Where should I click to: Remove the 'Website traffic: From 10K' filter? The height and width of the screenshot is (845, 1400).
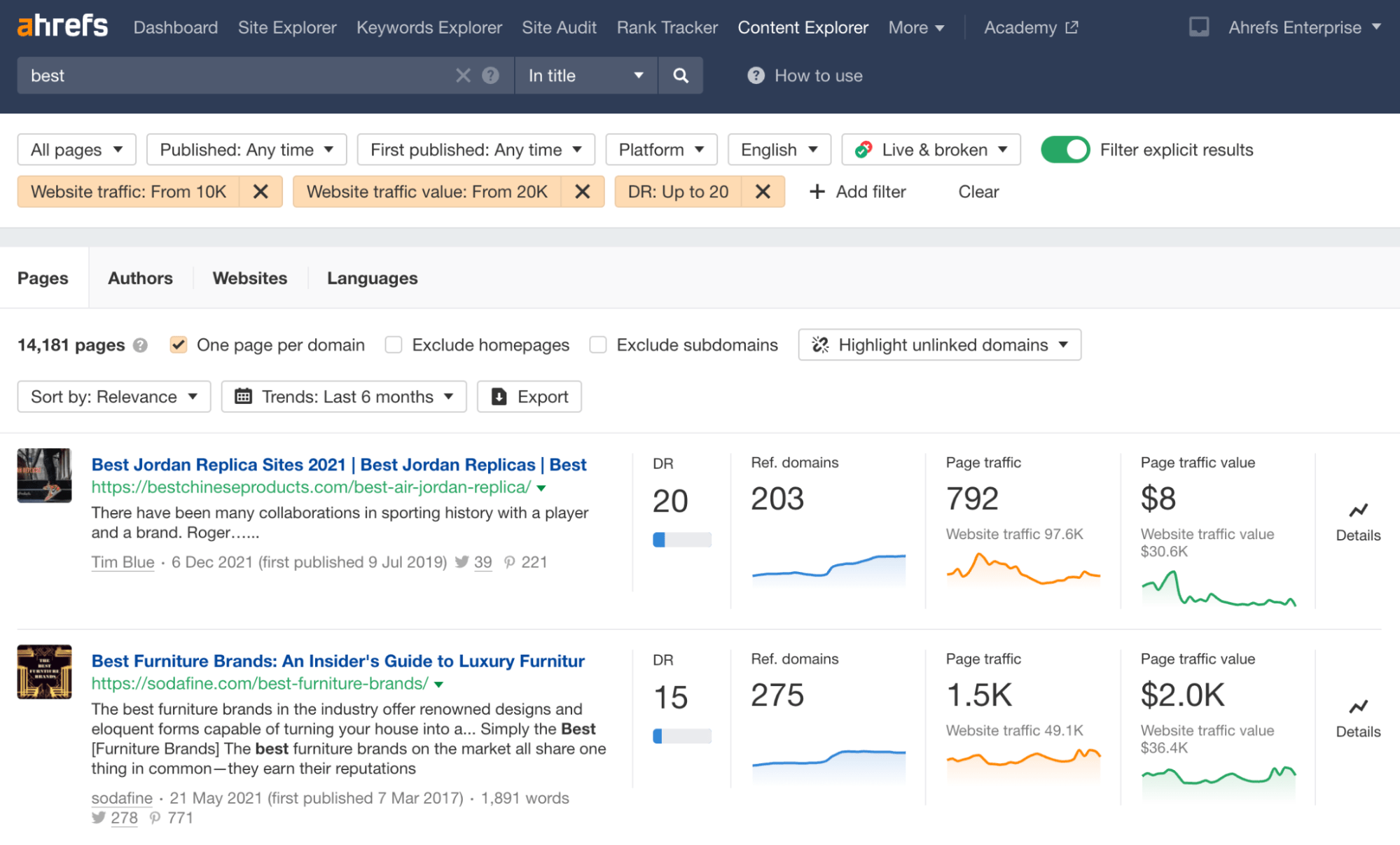click(x=261, y=191)
